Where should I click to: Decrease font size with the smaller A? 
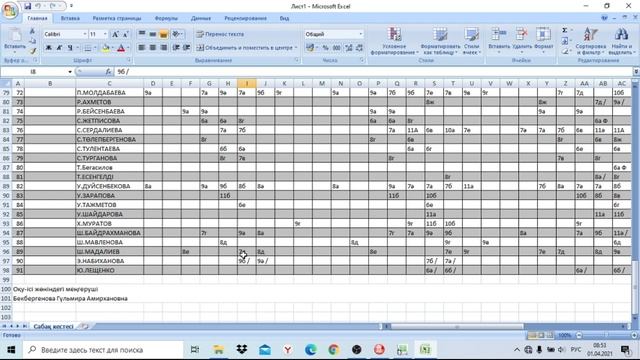click(x=126, y=34)
